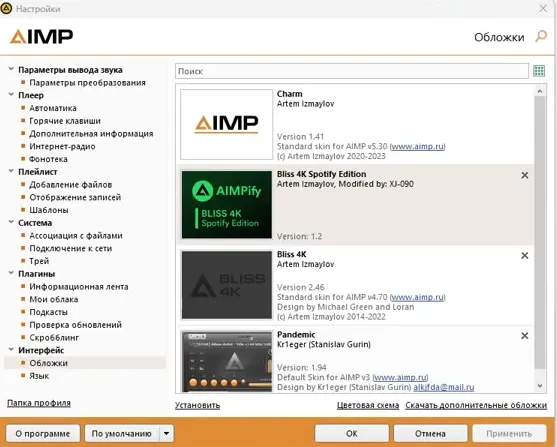Click the skin list scroll down arrow
The width and height of the screenshot is (557, 447).
tap(540, 386)
